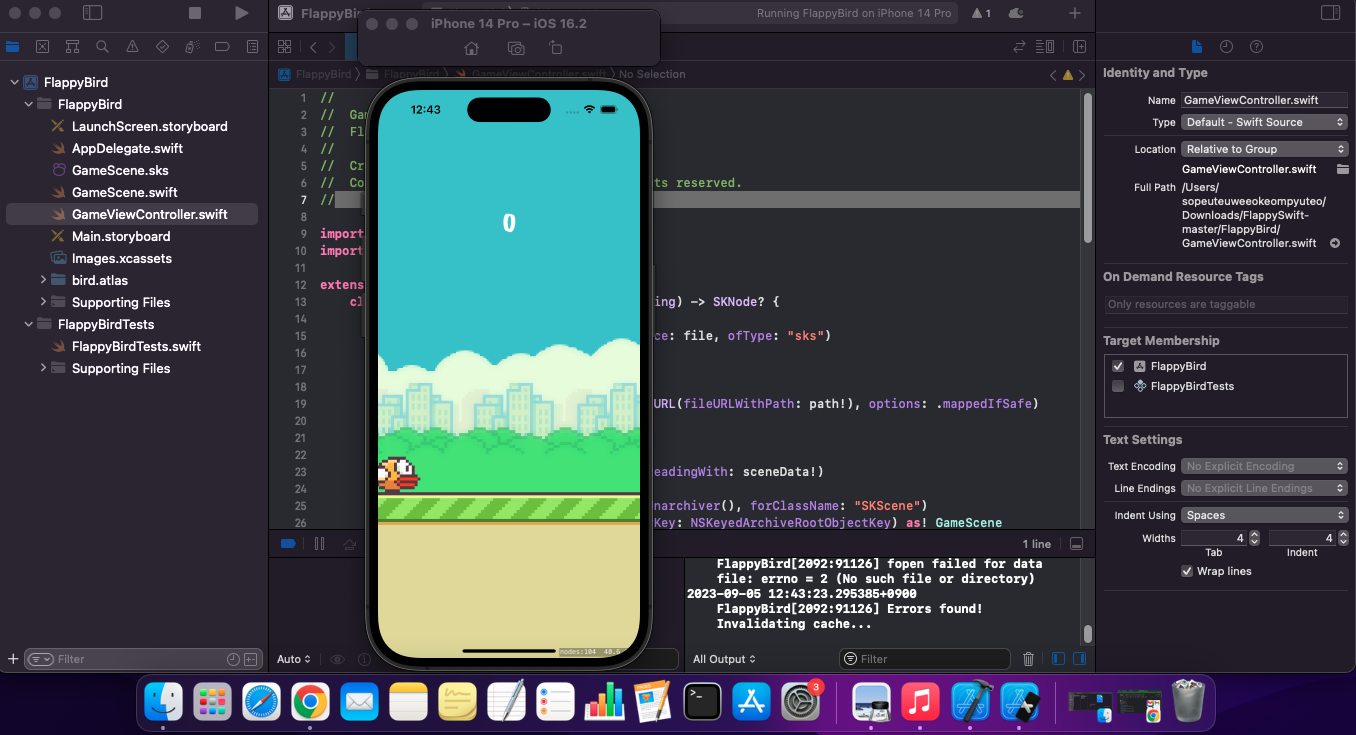Open the Quick Help inspector

point(1256,47)
